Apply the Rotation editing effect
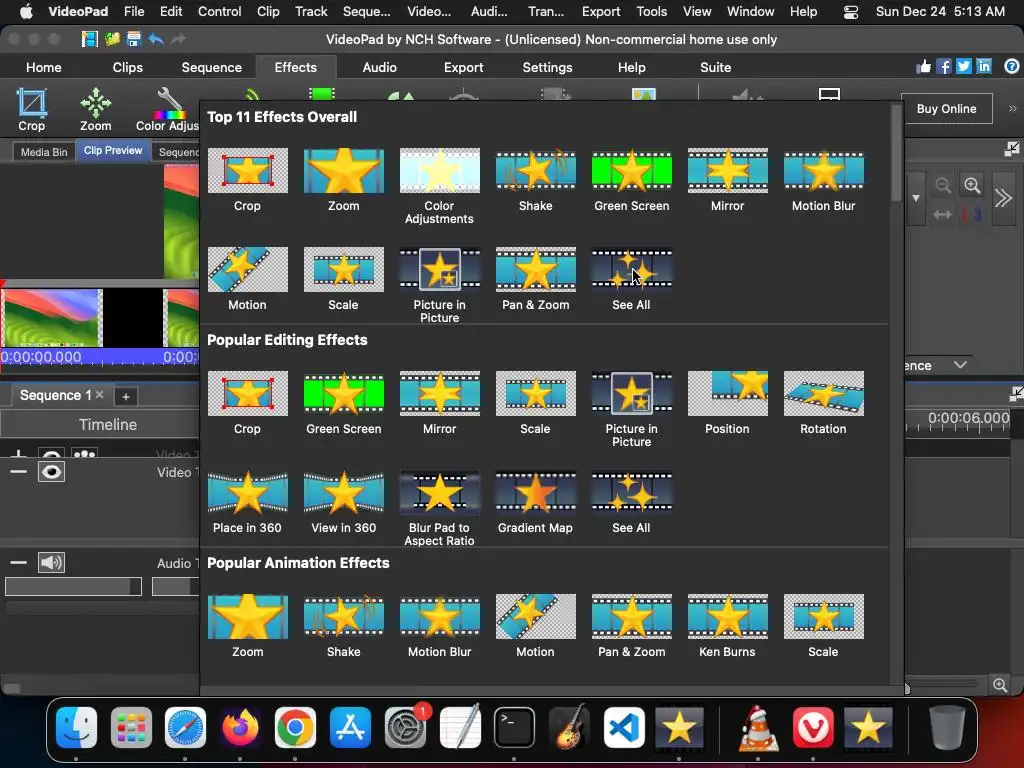The width and height of the screenshot is (1024, 768). [x=824, y=402]
